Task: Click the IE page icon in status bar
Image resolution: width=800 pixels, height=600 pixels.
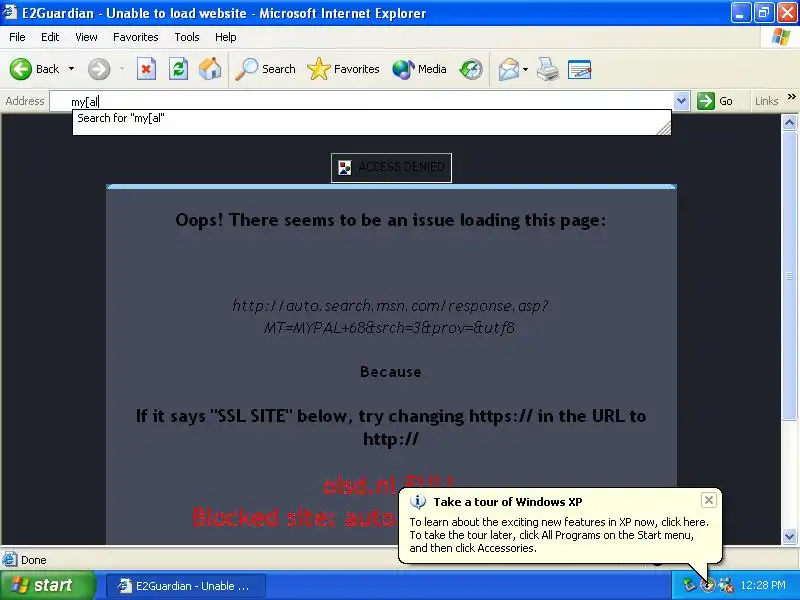Action: [x=9, y=560]
